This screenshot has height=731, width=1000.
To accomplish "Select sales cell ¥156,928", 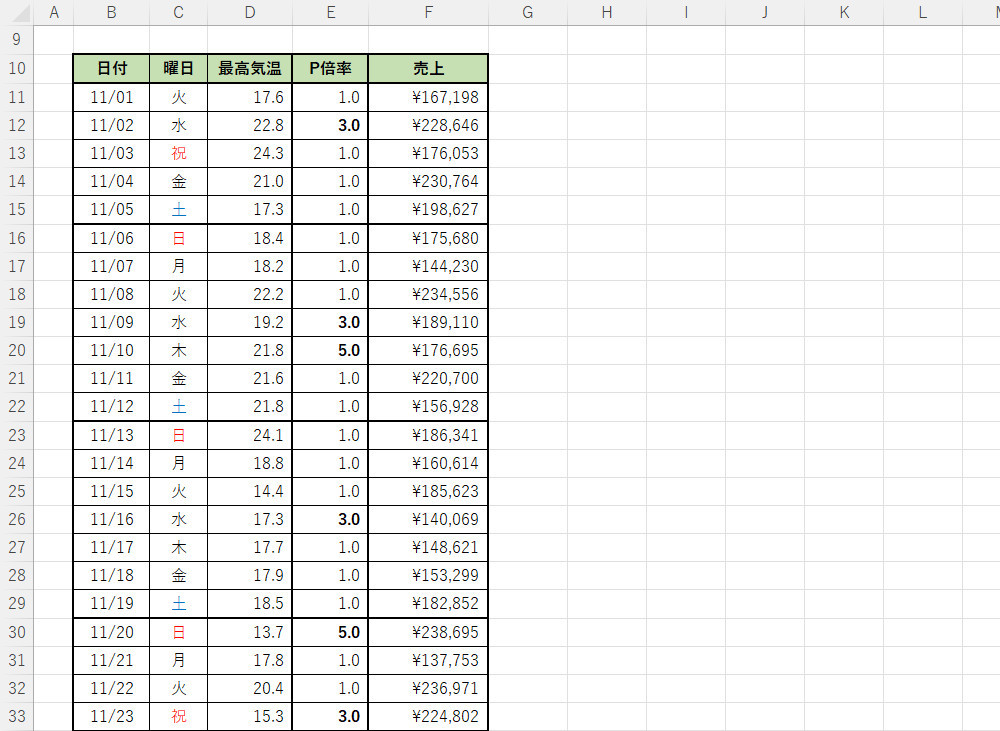I will [429, 406].
